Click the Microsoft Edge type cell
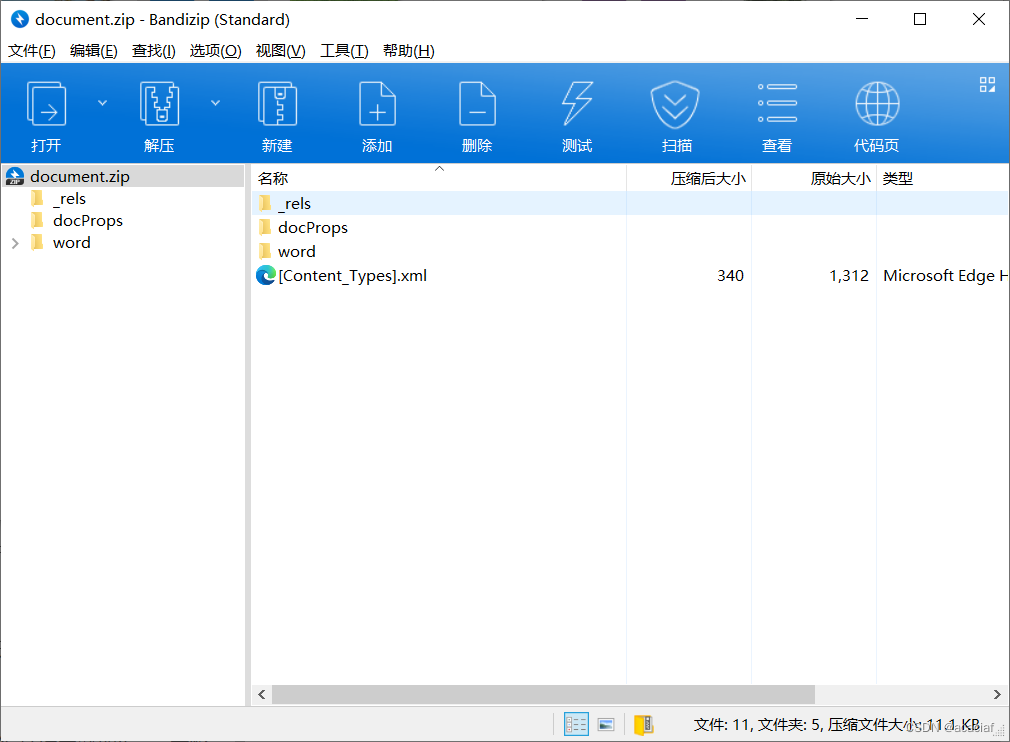Viewport: 1010px width, 742px height. tap(944, 276)
